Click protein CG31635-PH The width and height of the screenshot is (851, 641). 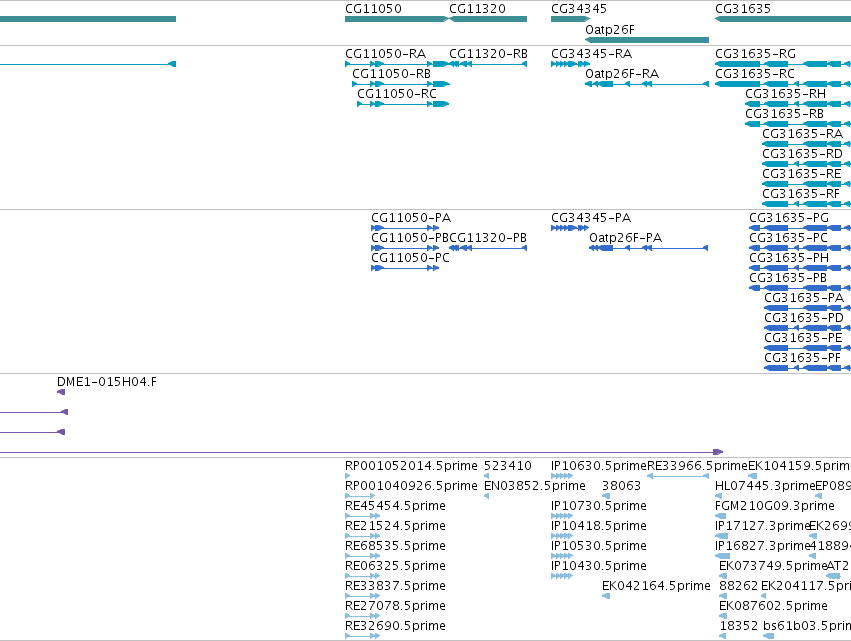(800, 268)
